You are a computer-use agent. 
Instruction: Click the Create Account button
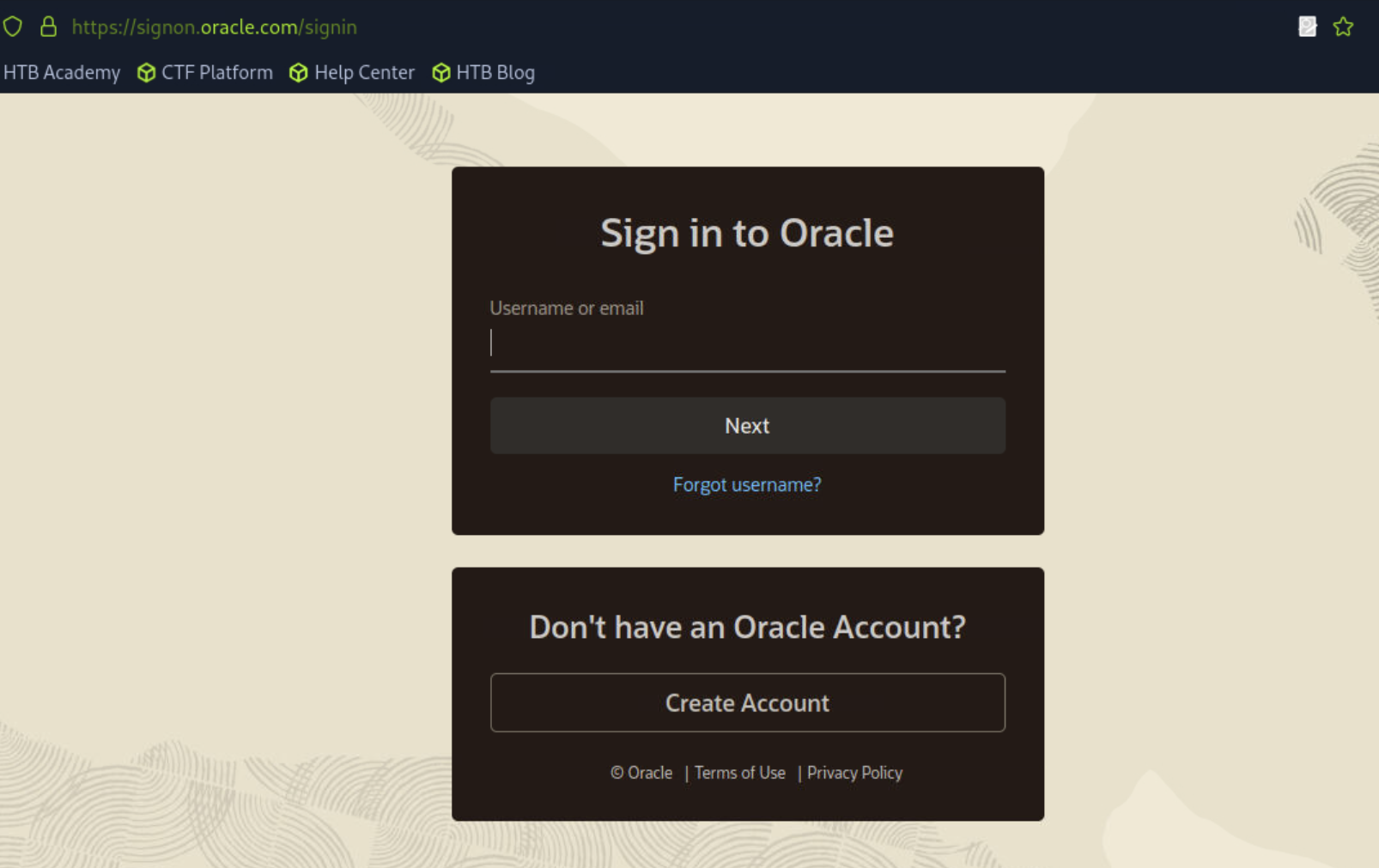(x=747, y=703)
